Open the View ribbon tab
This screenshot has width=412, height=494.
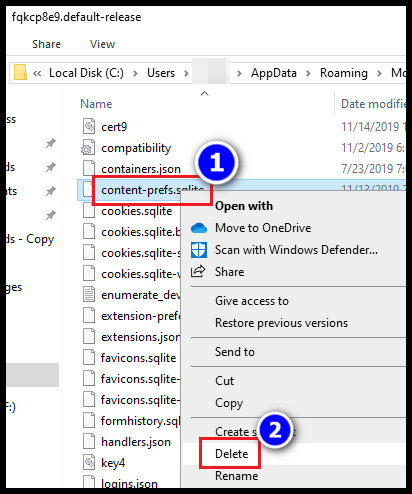[x=102, y=44]
